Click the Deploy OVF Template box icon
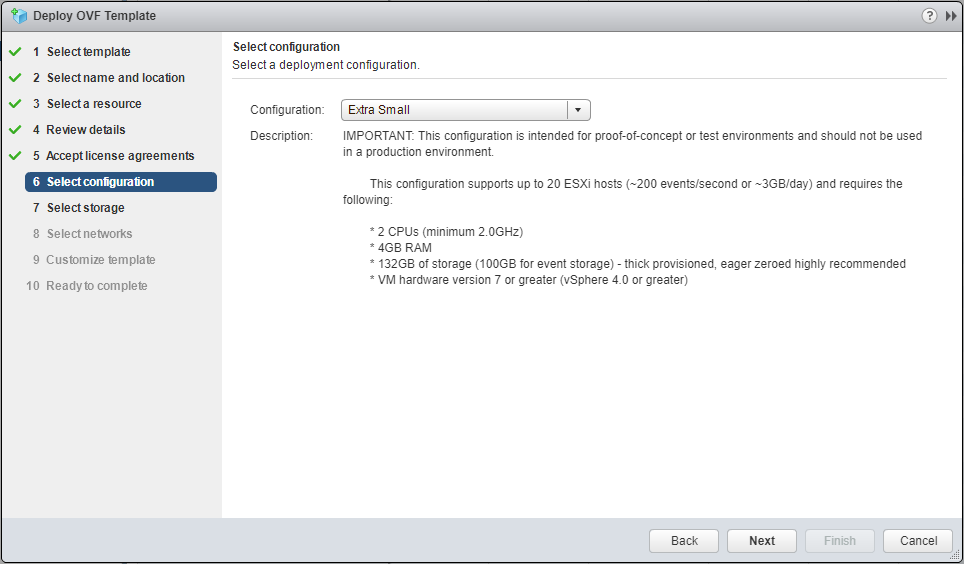The width and height of the screenshot is (964, 564). (x=18, y=16)
